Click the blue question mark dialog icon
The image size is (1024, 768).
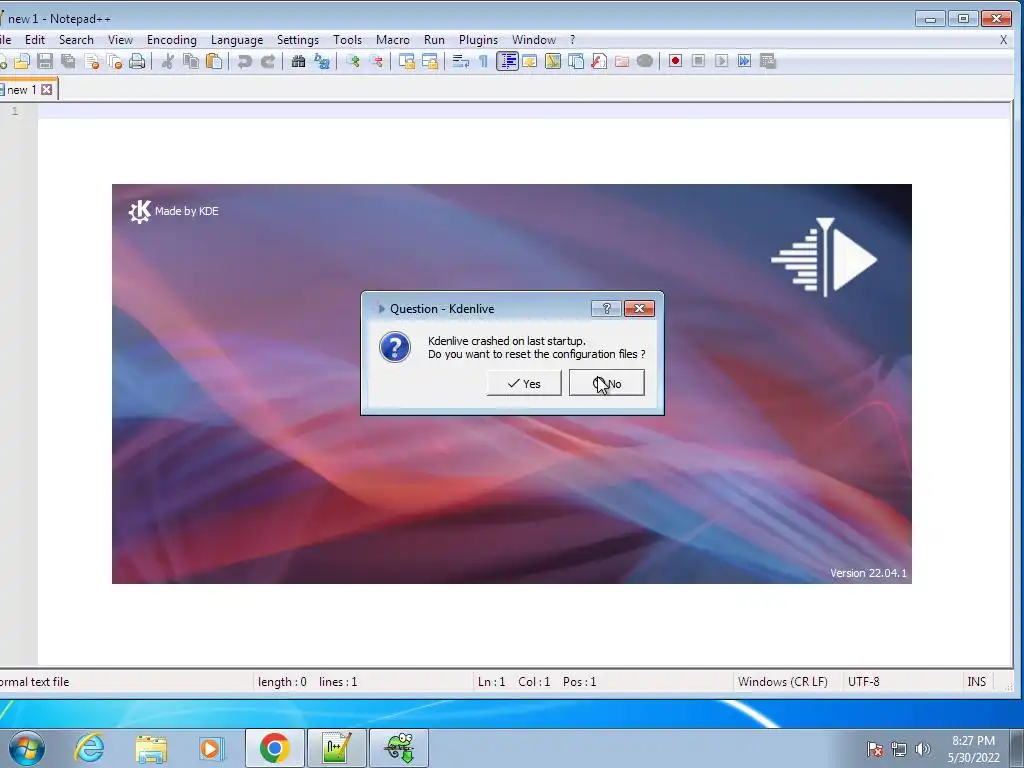[395, 347]
